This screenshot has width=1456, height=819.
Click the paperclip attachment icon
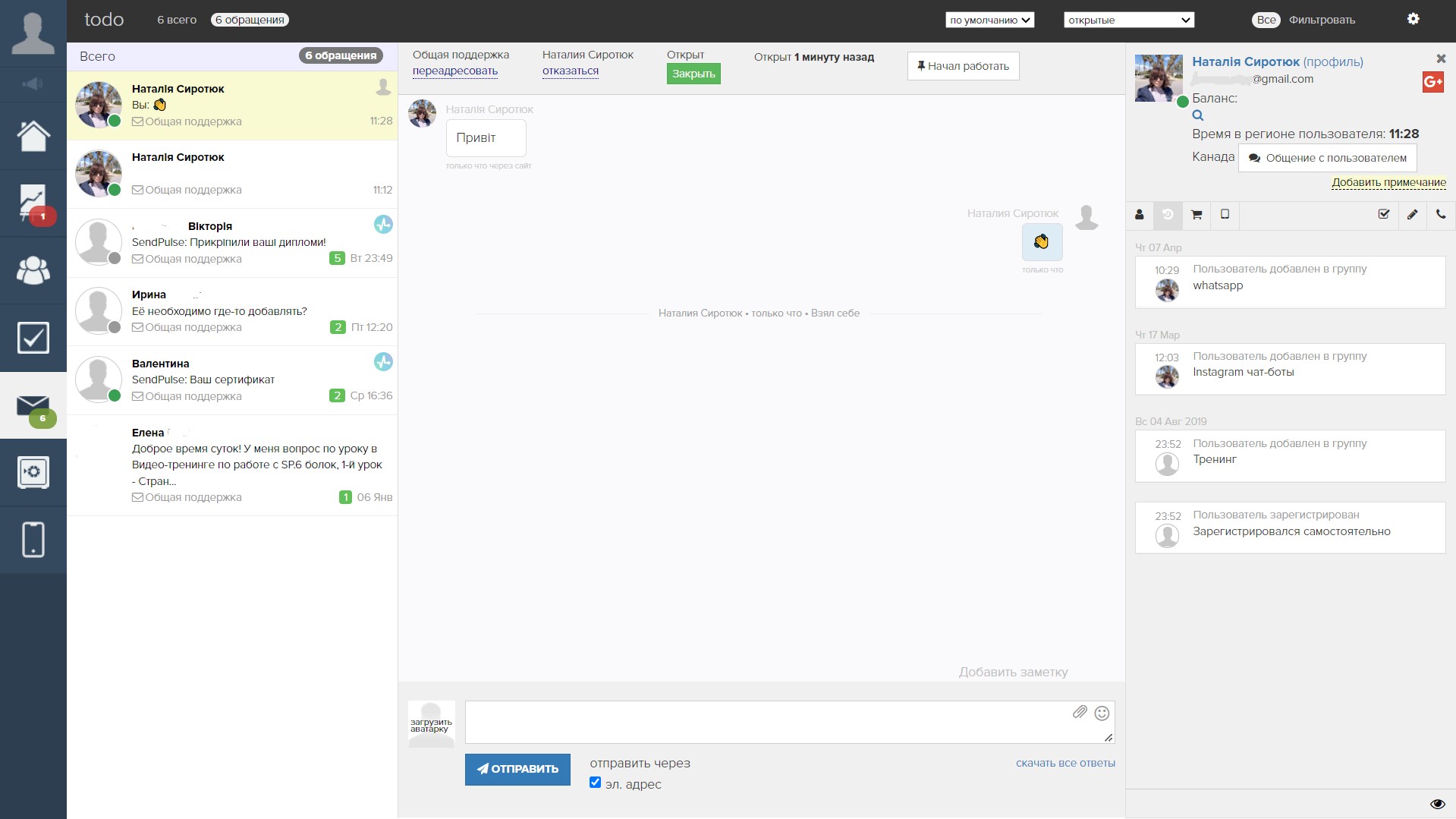tap(1080, 712)
